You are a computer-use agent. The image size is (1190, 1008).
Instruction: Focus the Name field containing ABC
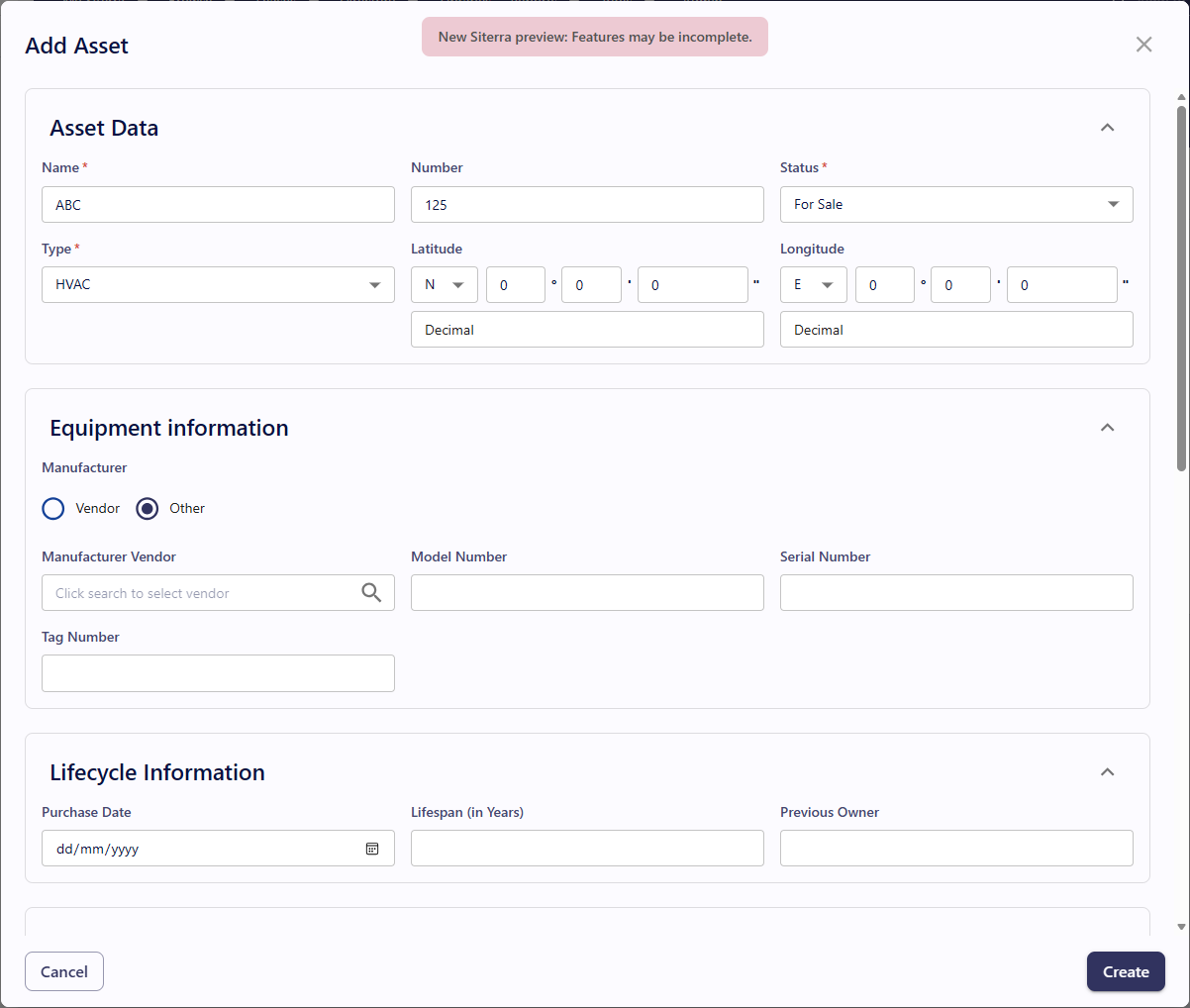pyautogui.click(x=218, y=204)
